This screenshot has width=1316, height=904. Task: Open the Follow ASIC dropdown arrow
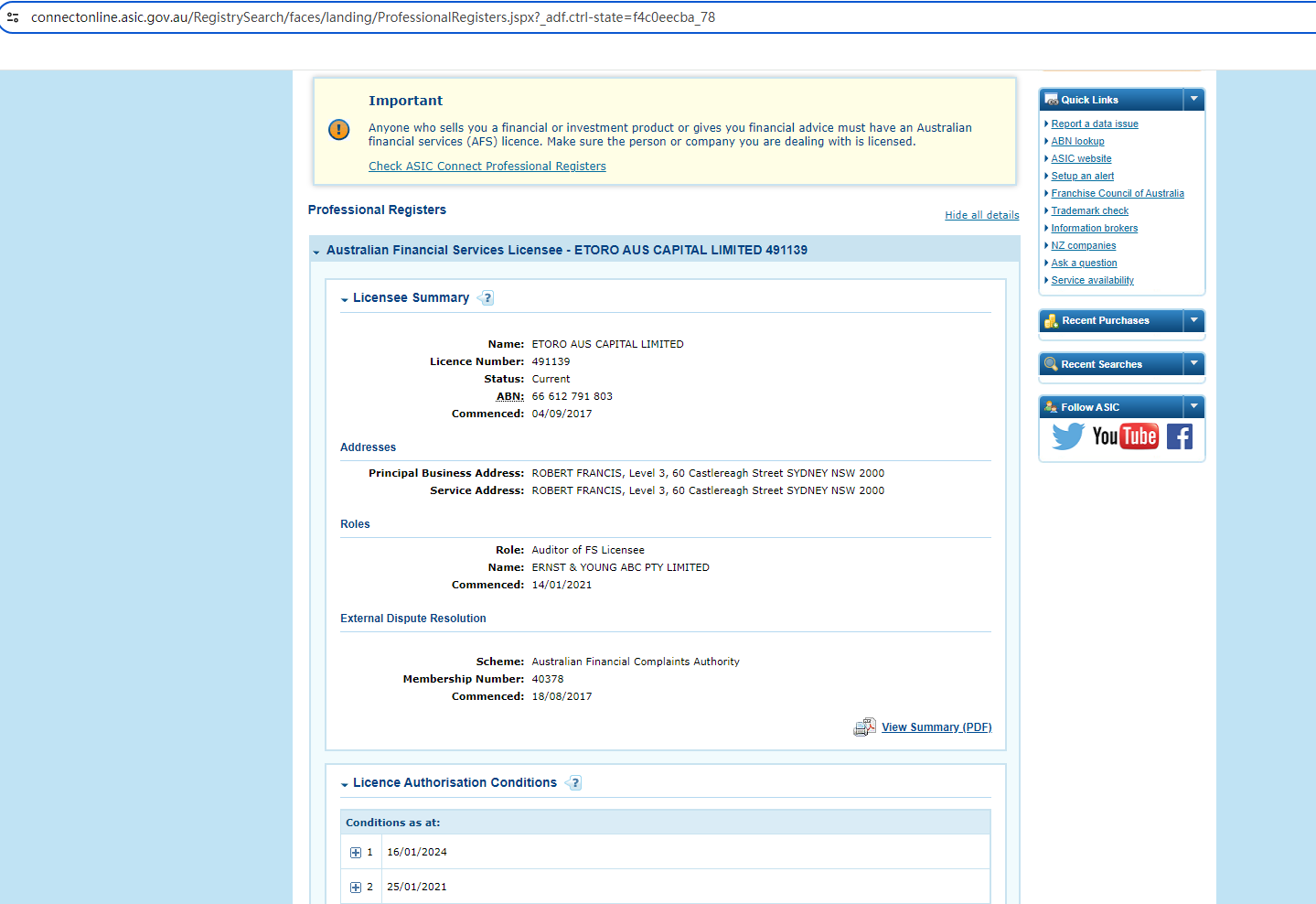(1193, 406)
